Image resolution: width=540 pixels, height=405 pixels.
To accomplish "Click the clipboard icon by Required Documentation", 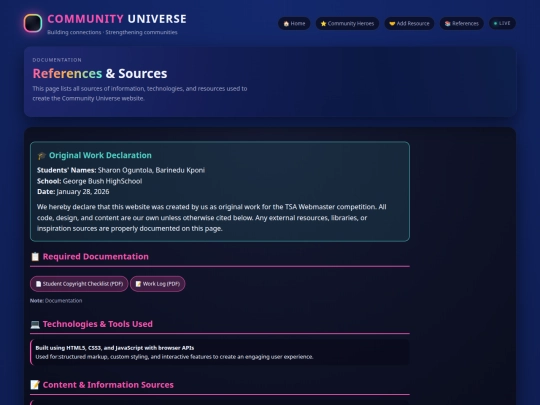I will click(x=35, y=257).
